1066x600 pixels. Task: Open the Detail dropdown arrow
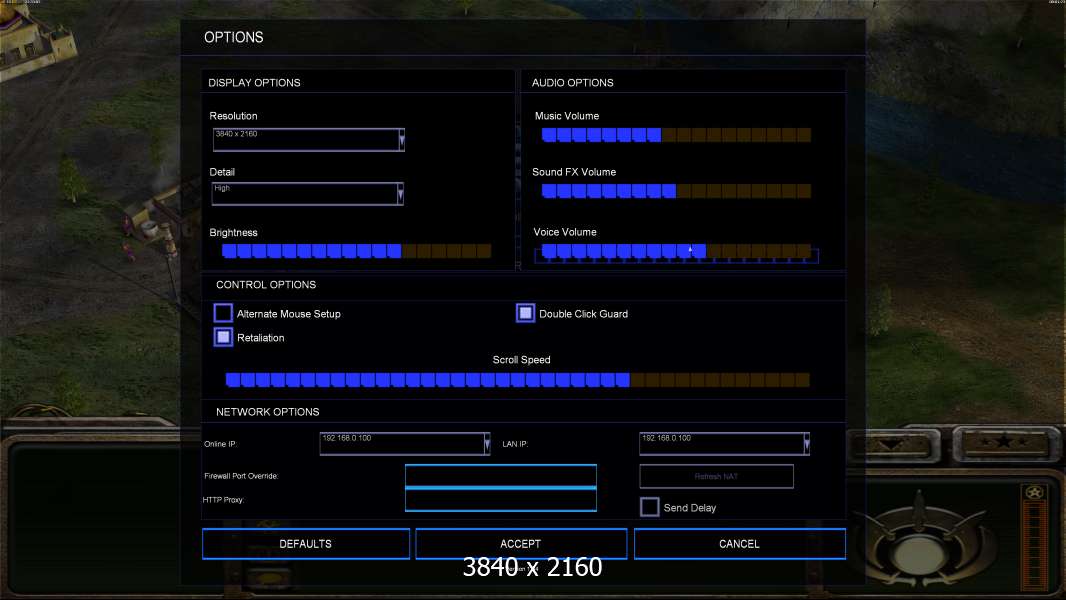tap(400, 194)
